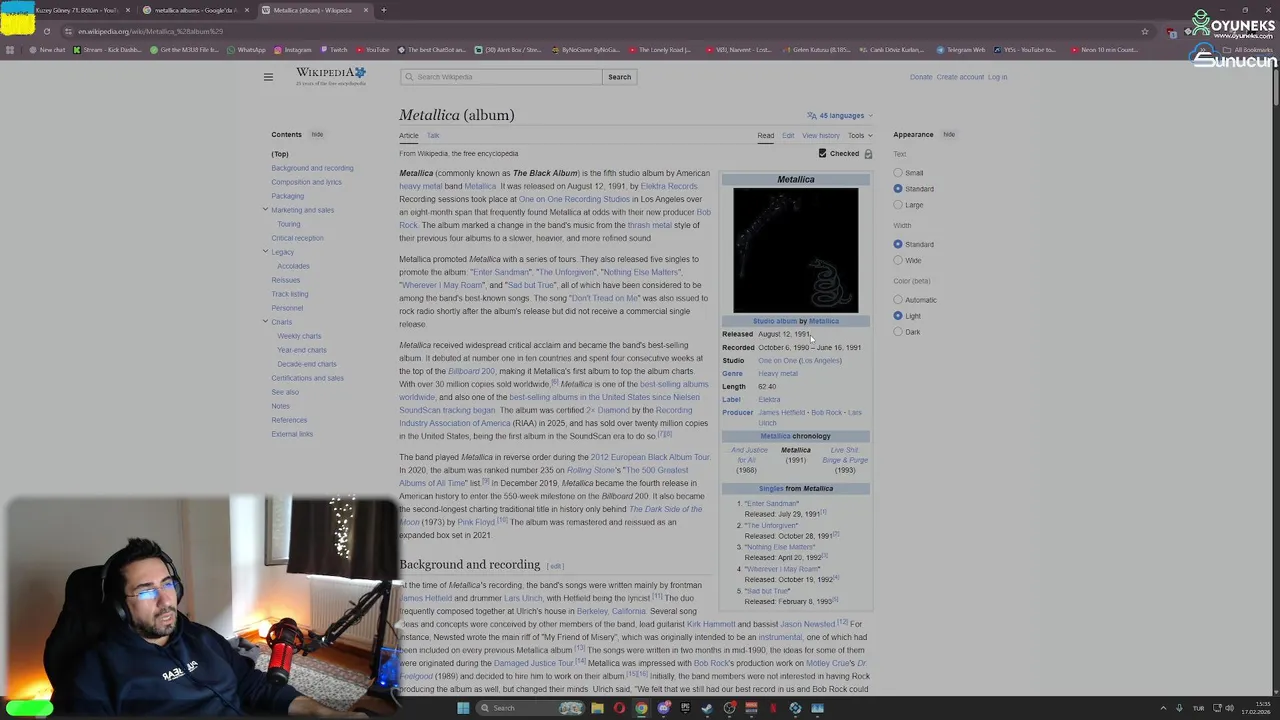The width and height of the screenshot is (1280, 720).
Task: Open File Explorer from the taskbar
Action: tap(597, 708)
